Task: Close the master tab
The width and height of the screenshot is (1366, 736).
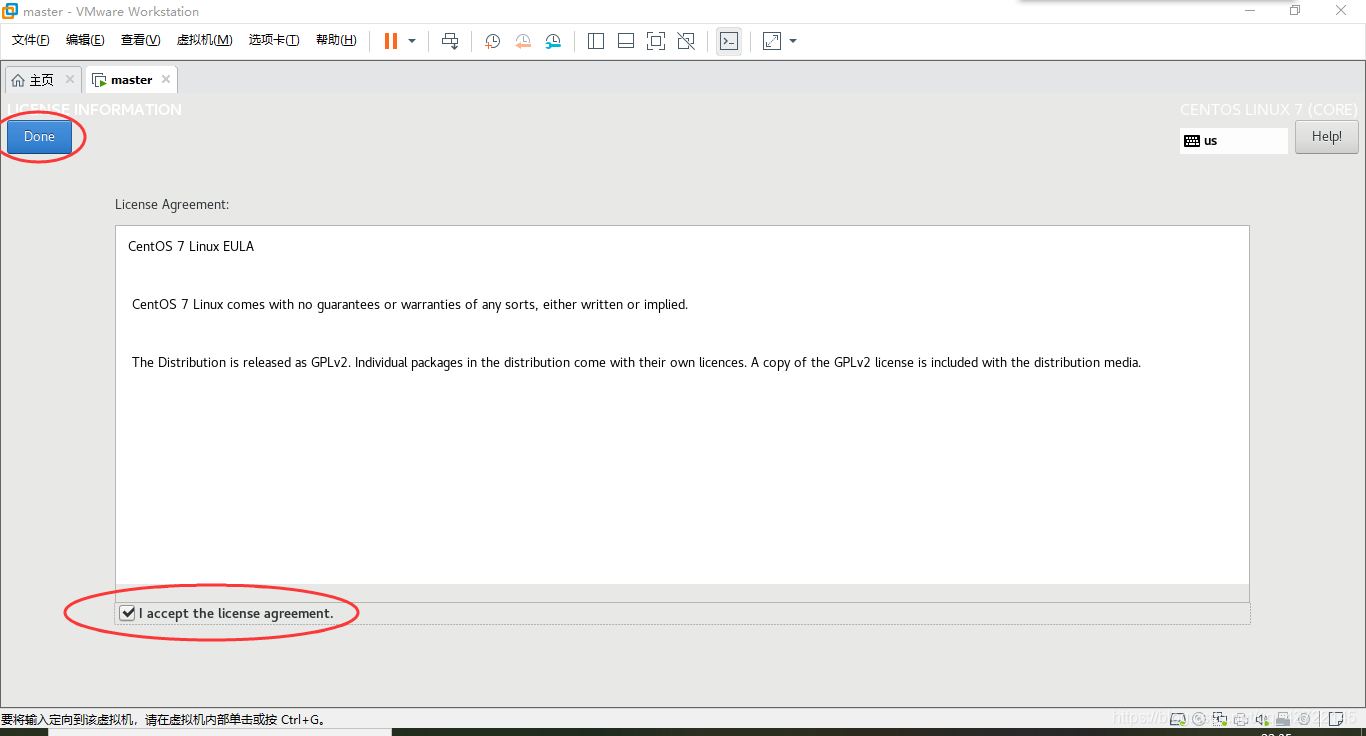Action: pos(166,79)
